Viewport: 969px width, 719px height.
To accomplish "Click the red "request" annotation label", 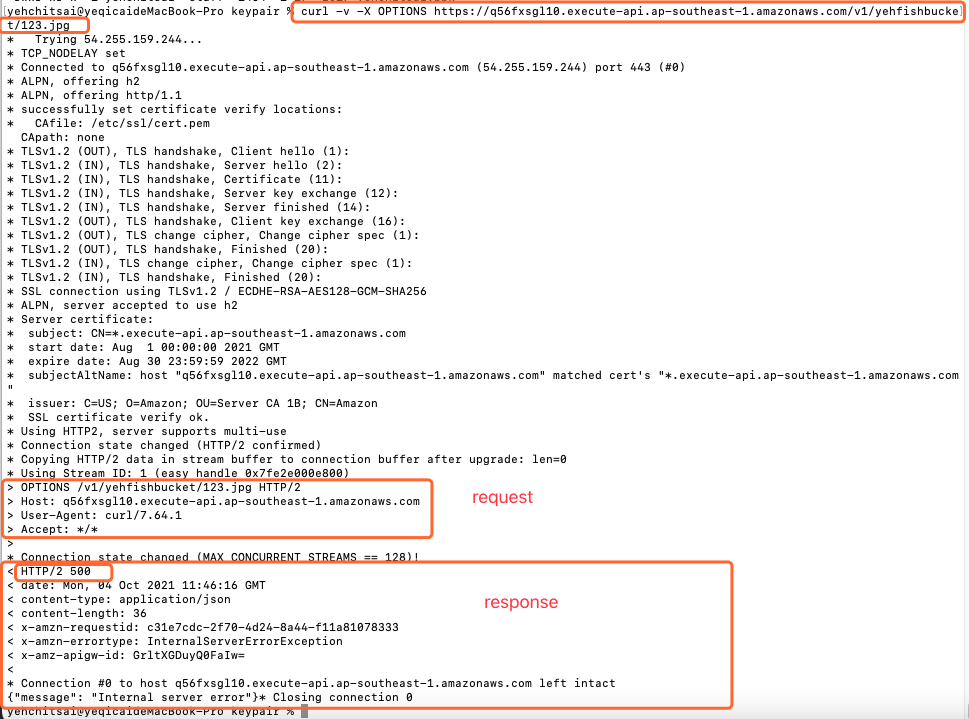I will pos(502,497).
